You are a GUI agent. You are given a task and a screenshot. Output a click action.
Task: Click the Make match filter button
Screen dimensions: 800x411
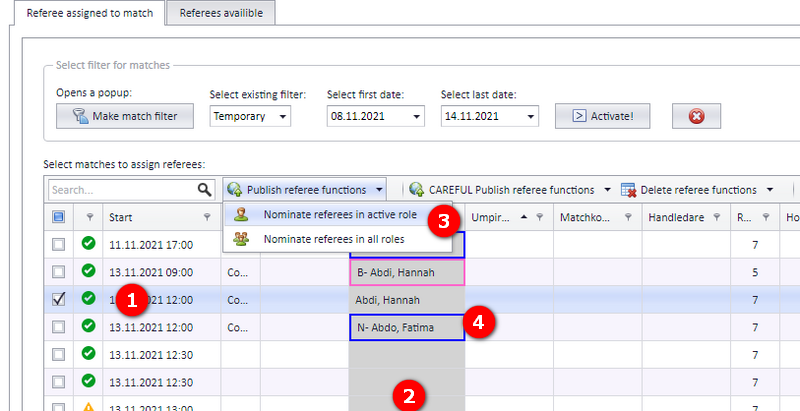coord(125,116)
